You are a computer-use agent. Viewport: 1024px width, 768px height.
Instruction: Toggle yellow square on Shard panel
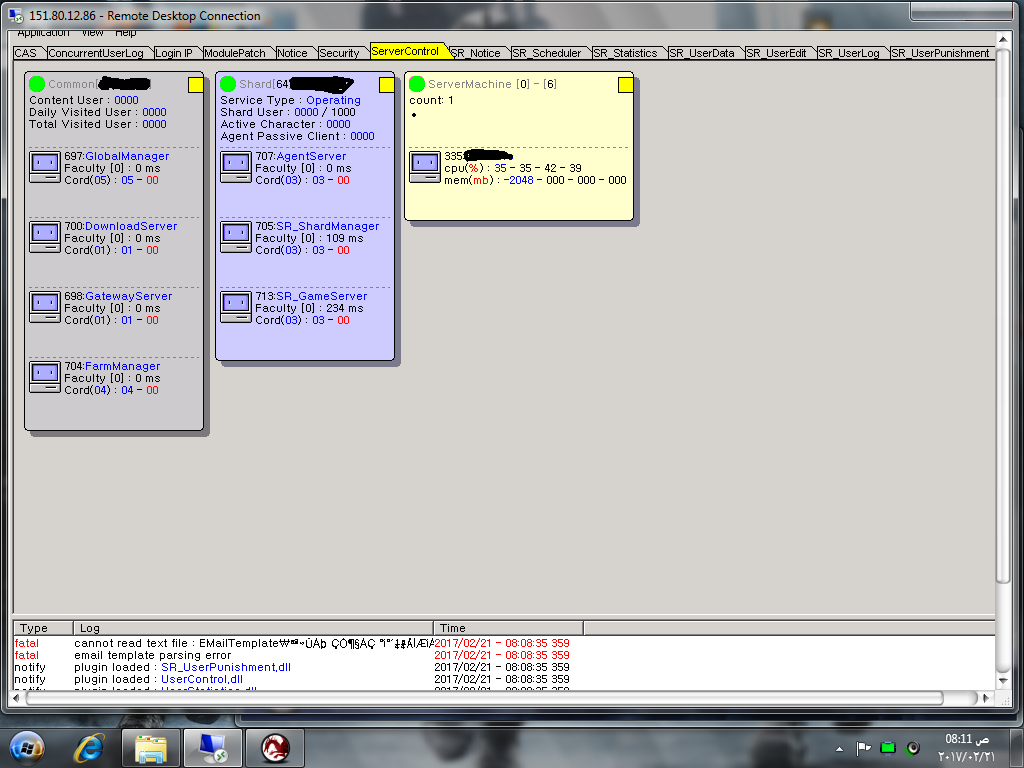[387, 85]
